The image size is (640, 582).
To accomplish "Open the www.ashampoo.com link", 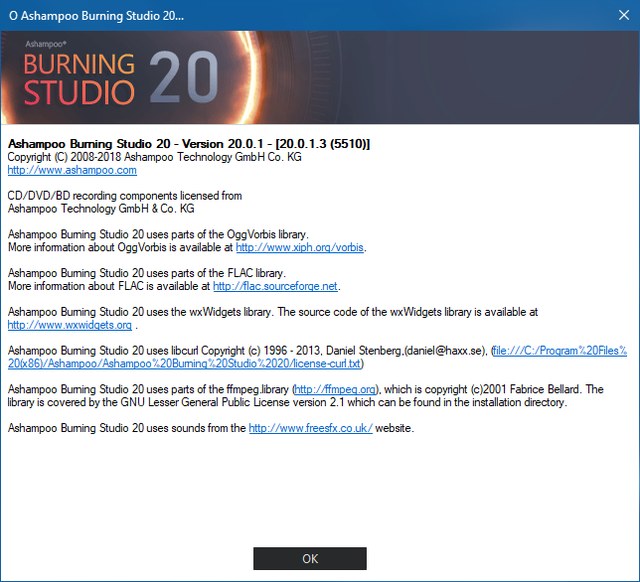I will (72, 171).
